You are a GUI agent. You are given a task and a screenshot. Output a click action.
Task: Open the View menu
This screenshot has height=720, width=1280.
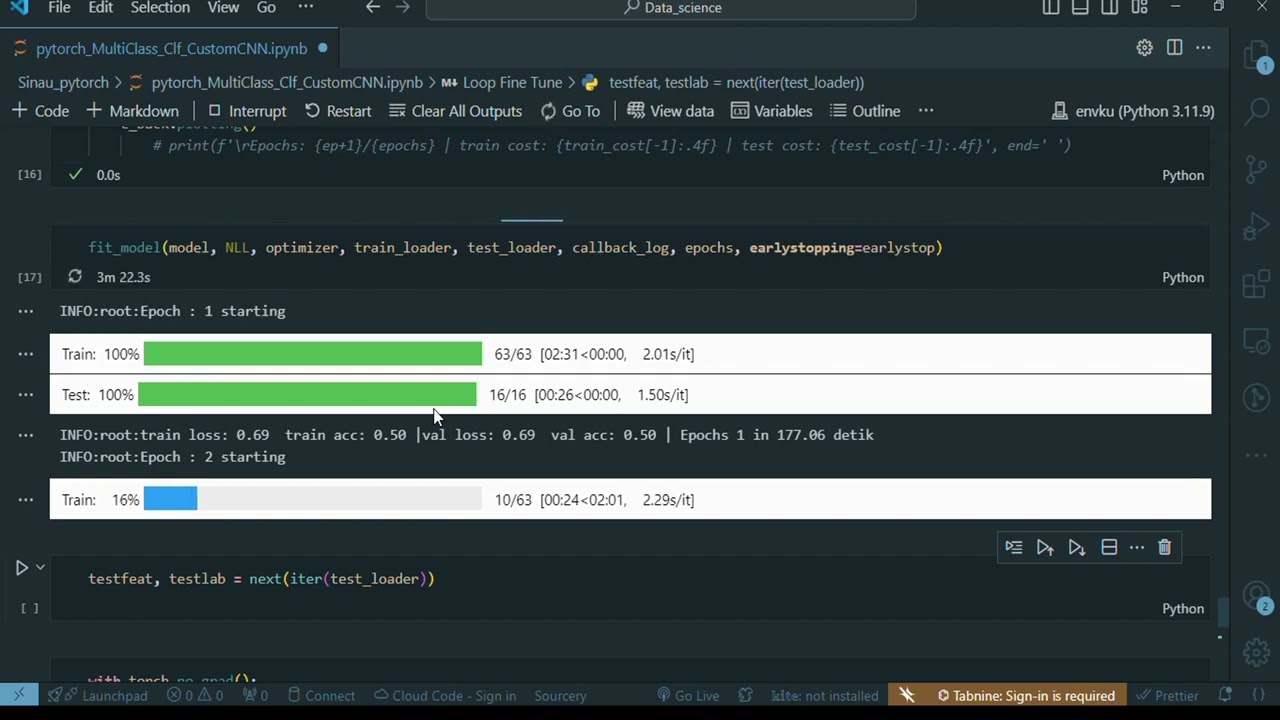pos(223,8)
